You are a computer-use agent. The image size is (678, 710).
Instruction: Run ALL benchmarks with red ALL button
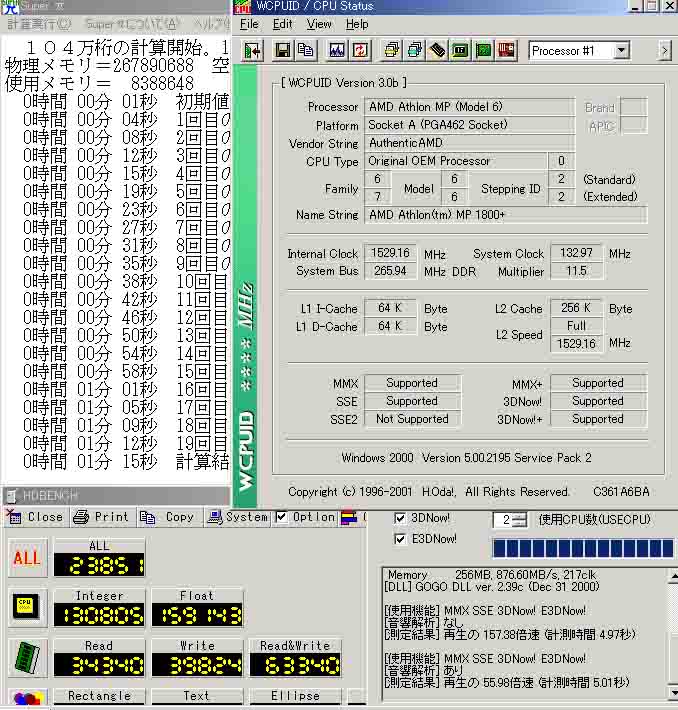point(27,558)
